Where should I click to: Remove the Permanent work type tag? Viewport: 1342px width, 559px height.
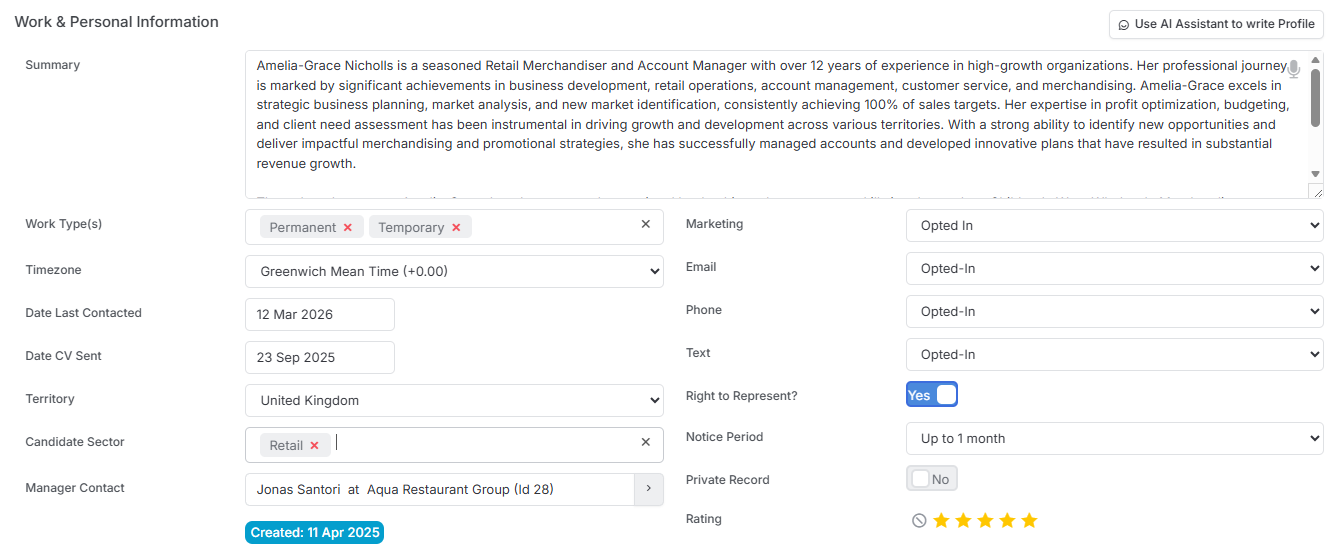point(348,228)
